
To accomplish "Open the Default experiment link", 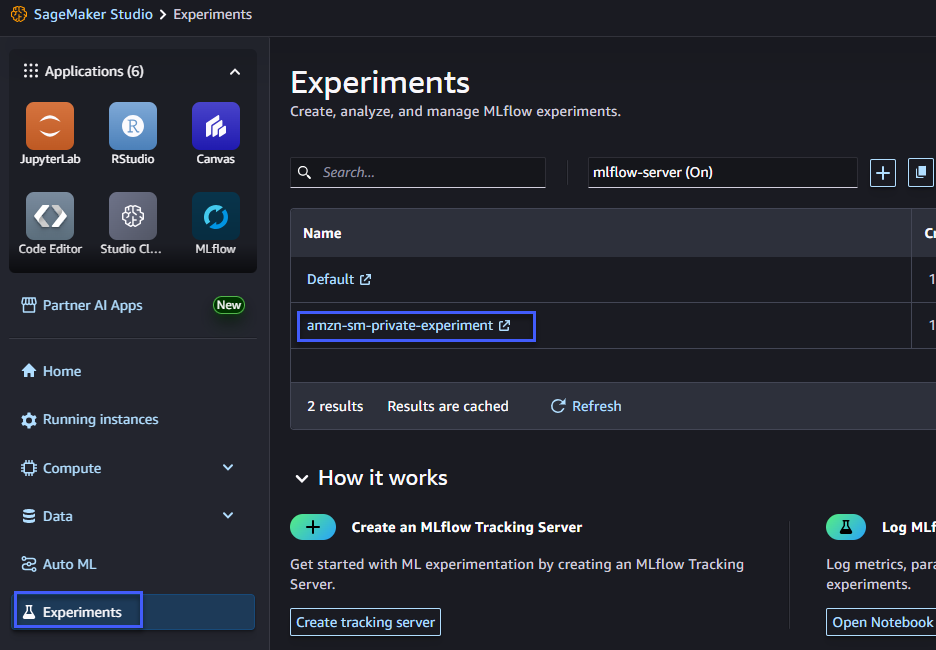I will [331, 279].
